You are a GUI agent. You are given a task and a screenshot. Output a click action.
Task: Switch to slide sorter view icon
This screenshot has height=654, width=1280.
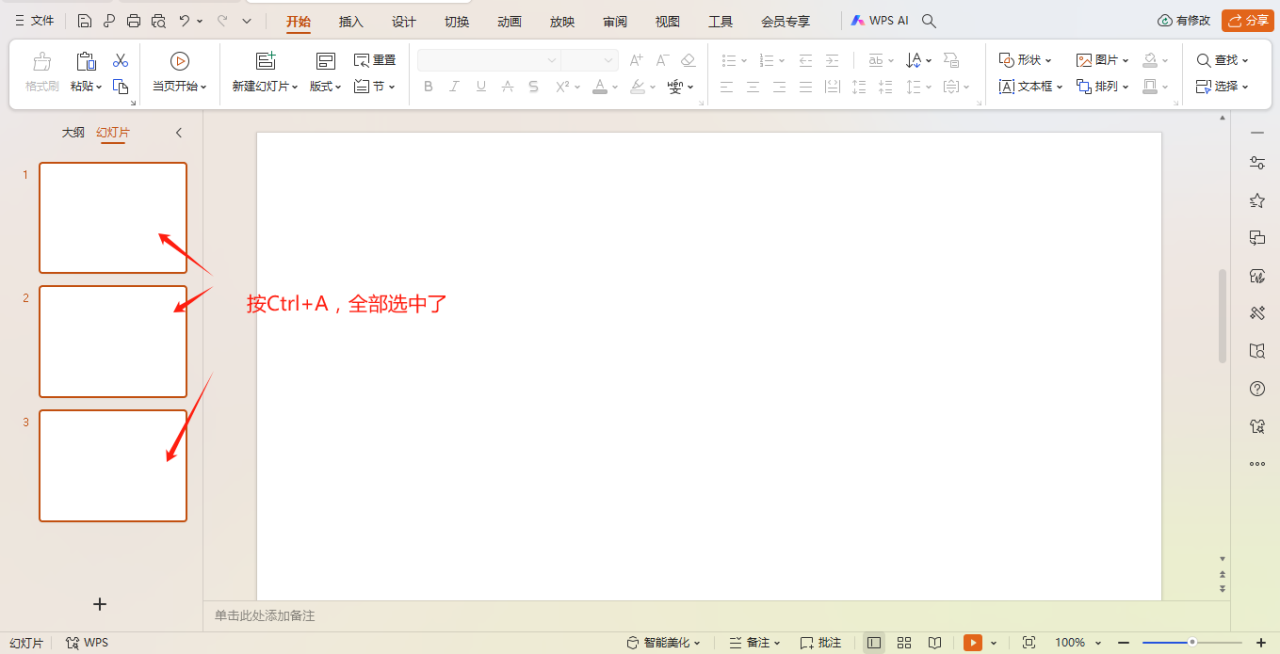click(x=904, y=643)
